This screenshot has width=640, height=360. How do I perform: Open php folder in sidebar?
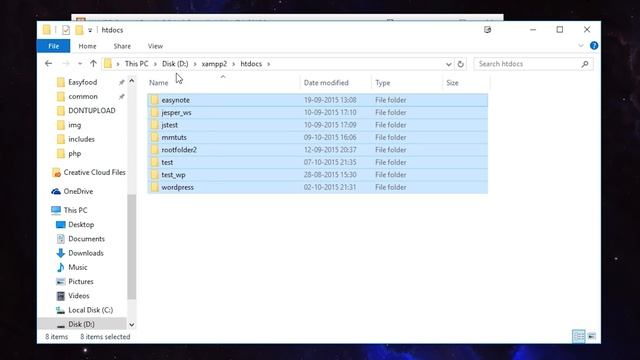coord(74,153)
